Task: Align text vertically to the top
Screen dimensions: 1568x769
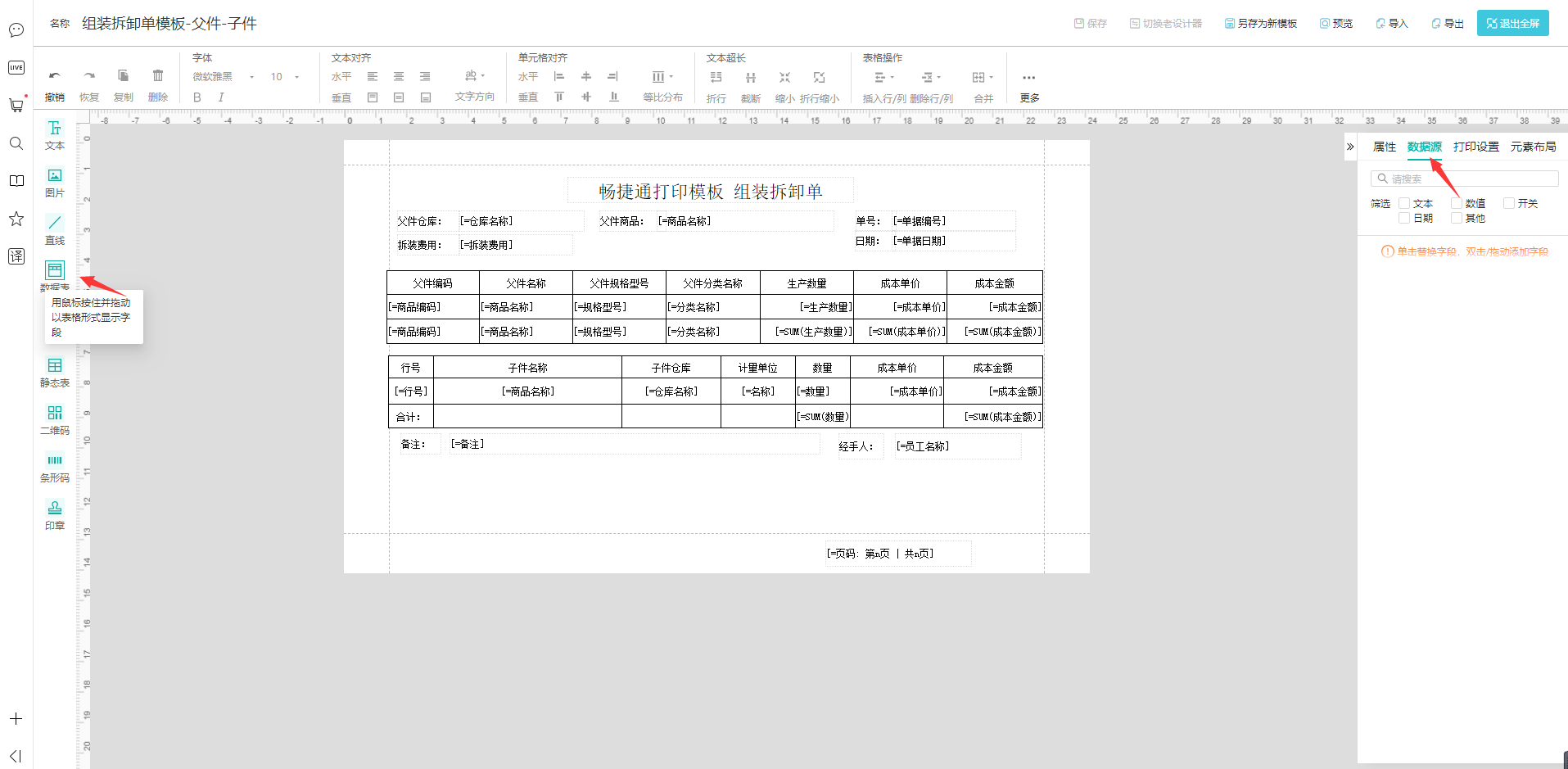Action: coord(373,97)
